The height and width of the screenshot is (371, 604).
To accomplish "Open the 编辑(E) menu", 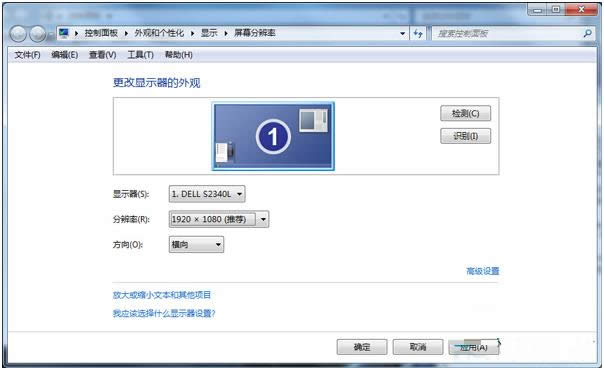I will click(65, 55).
